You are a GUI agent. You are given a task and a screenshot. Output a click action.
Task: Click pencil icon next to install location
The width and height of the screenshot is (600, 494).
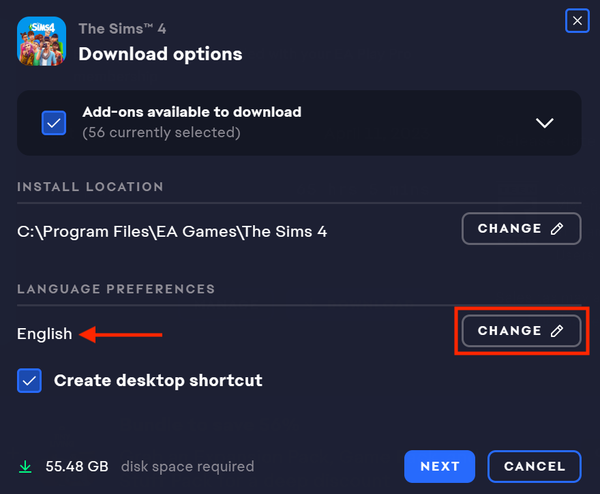click(x=558, y=228)
